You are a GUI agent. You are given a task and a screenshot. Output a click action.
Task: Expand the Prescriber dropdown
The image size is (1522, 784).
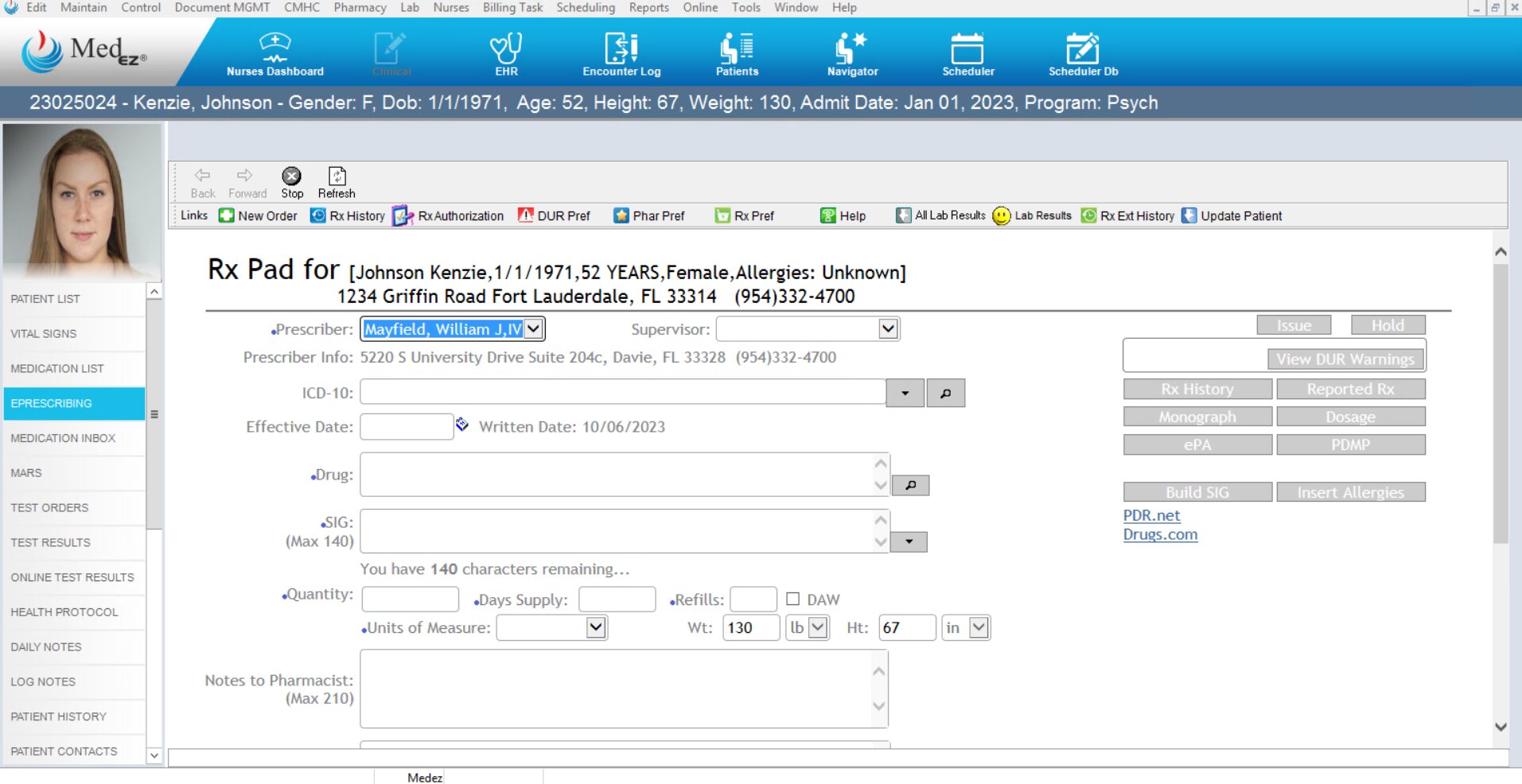tap(534, 329)
